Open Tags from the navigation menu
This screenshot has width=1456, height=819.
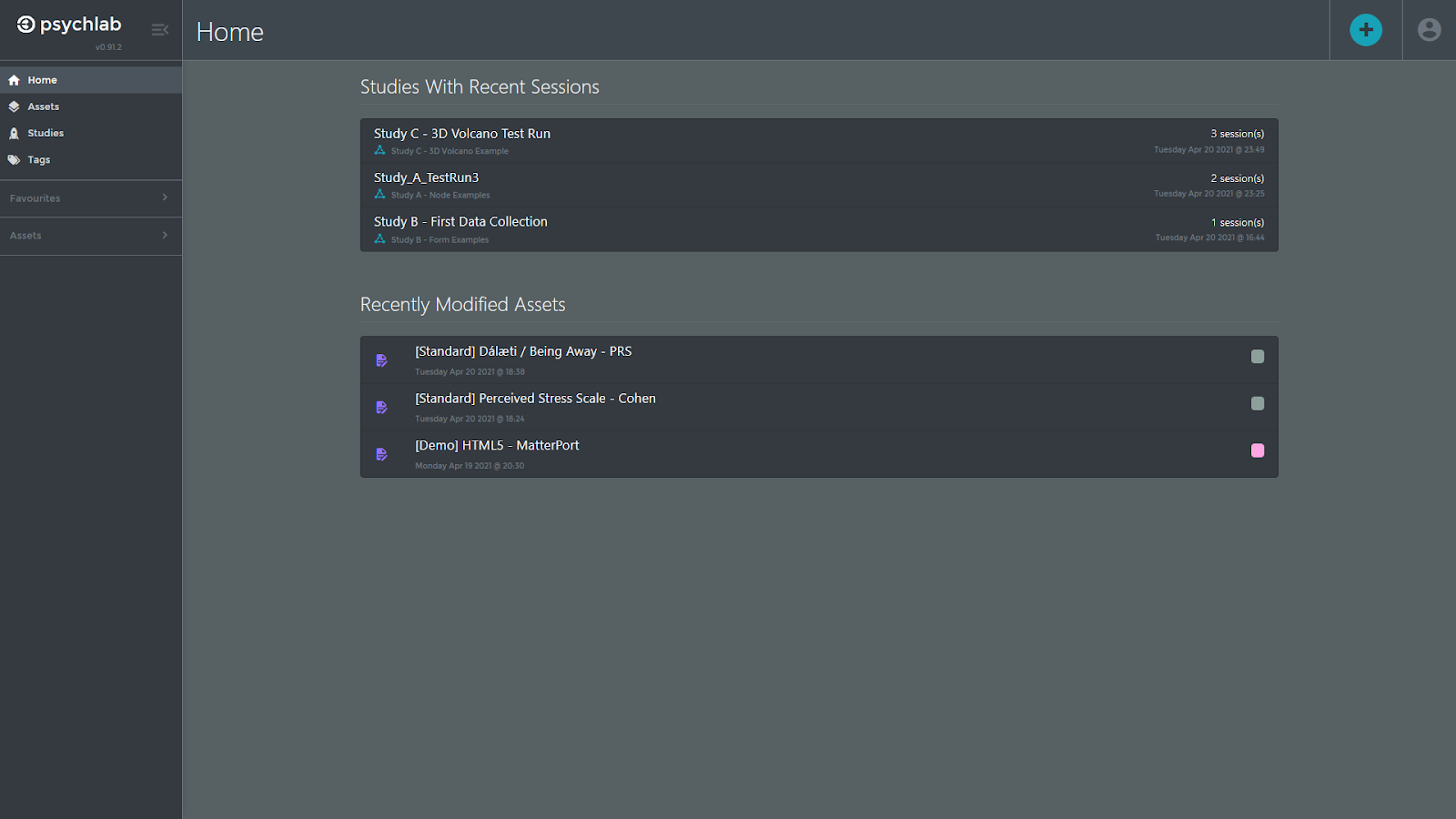click(x=39, y=159)
